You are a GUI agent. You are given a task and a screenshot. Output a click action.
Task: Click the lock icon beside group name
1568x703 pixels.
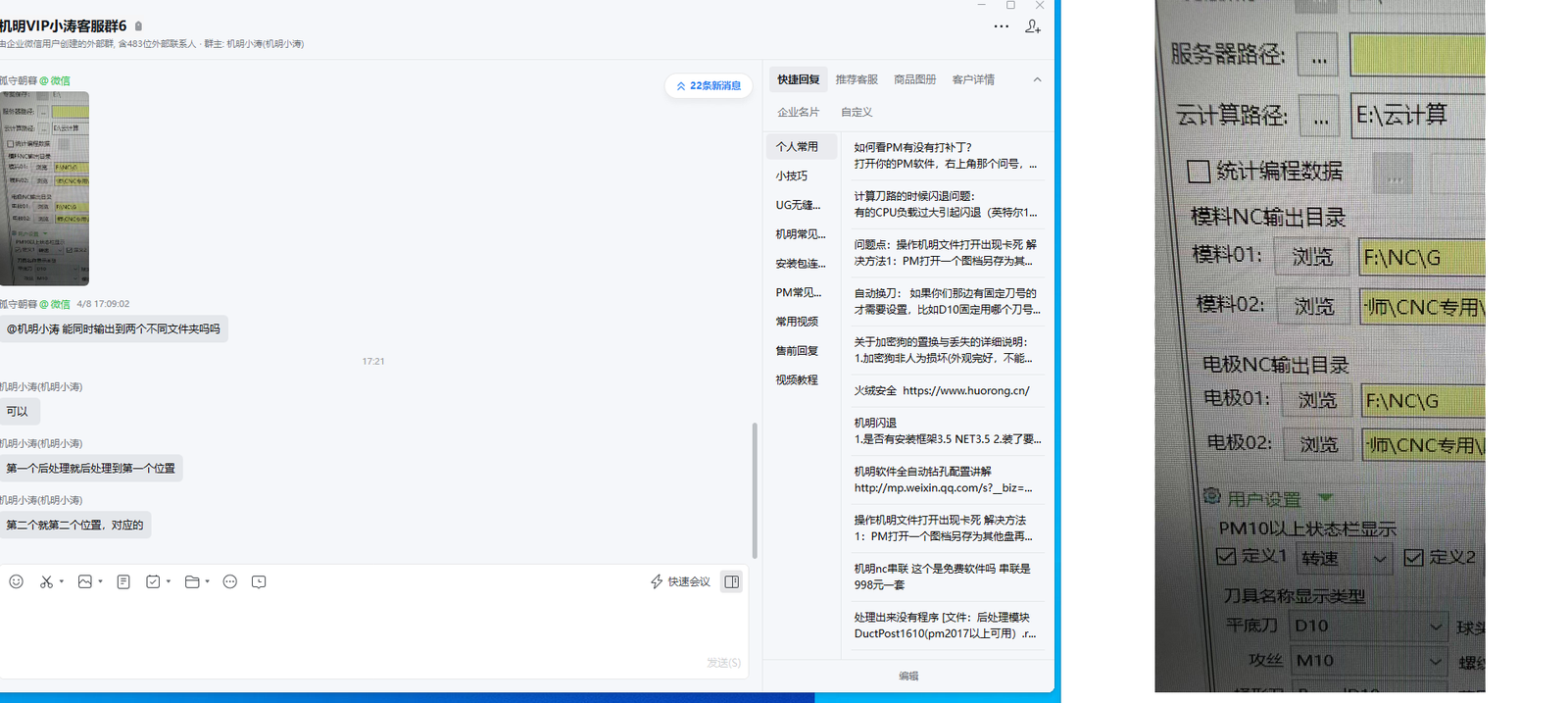pos(138,26)
